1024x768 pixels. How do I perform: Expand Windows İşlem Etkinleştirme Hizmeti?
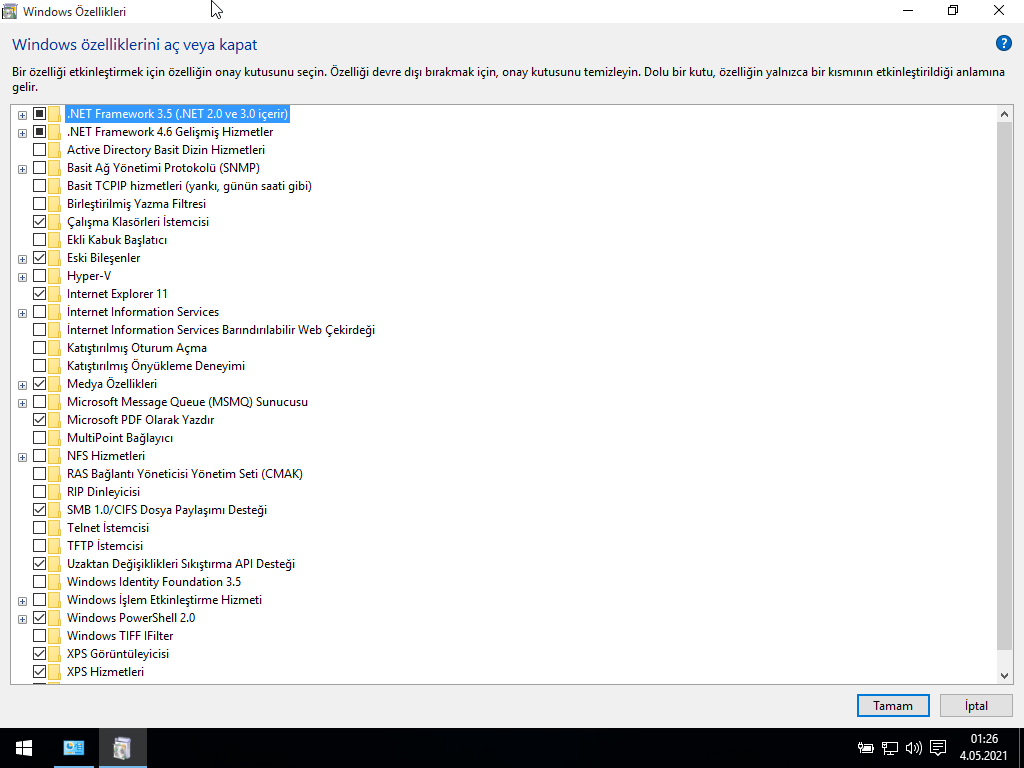click(22, 601)
